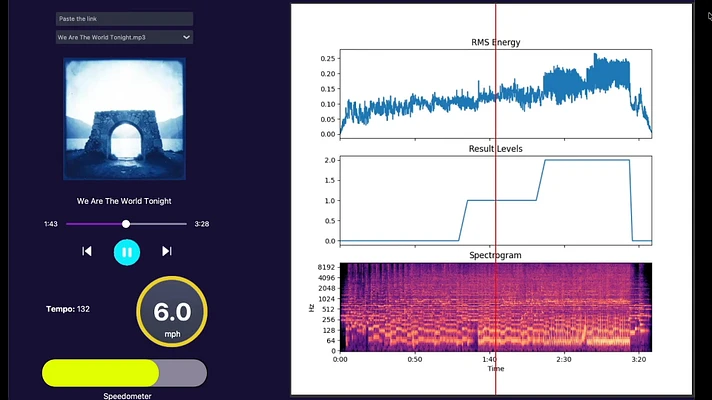Click the 3:20 tick on the time axis

(x=638, y=359)
